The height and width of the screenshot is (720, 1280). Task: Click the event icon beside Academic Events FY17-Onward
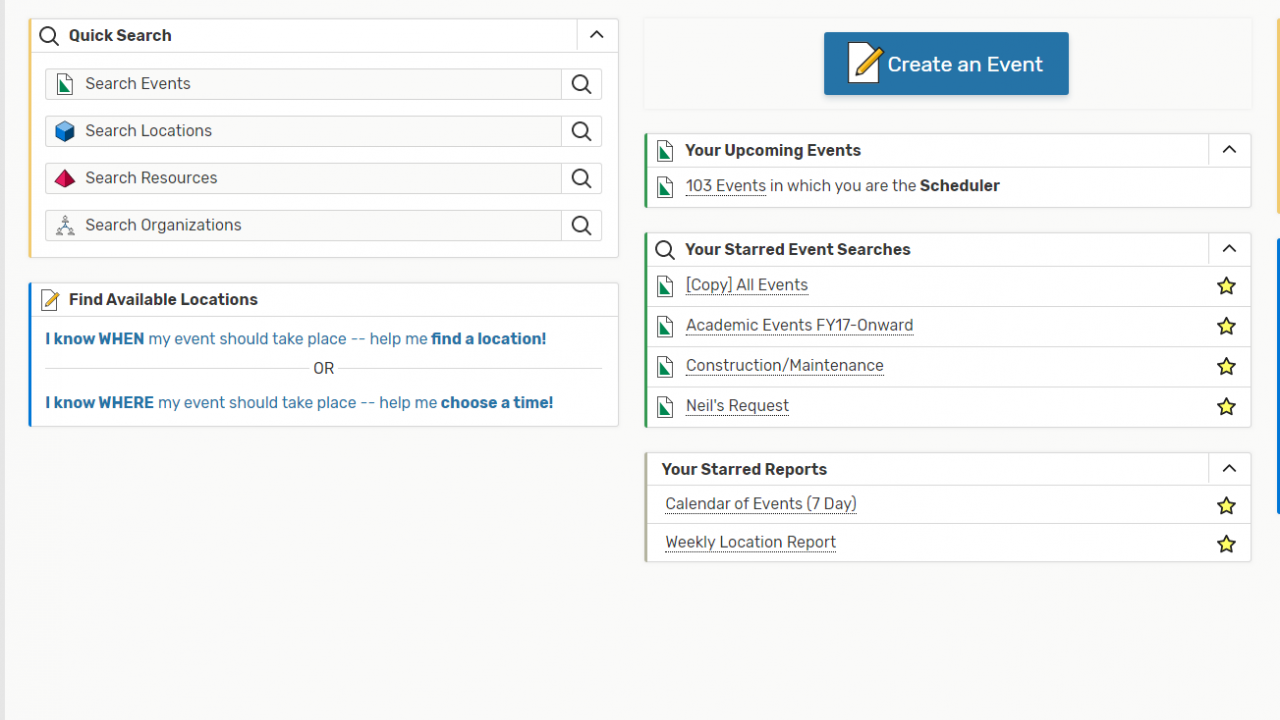click(x=665, y=327)
